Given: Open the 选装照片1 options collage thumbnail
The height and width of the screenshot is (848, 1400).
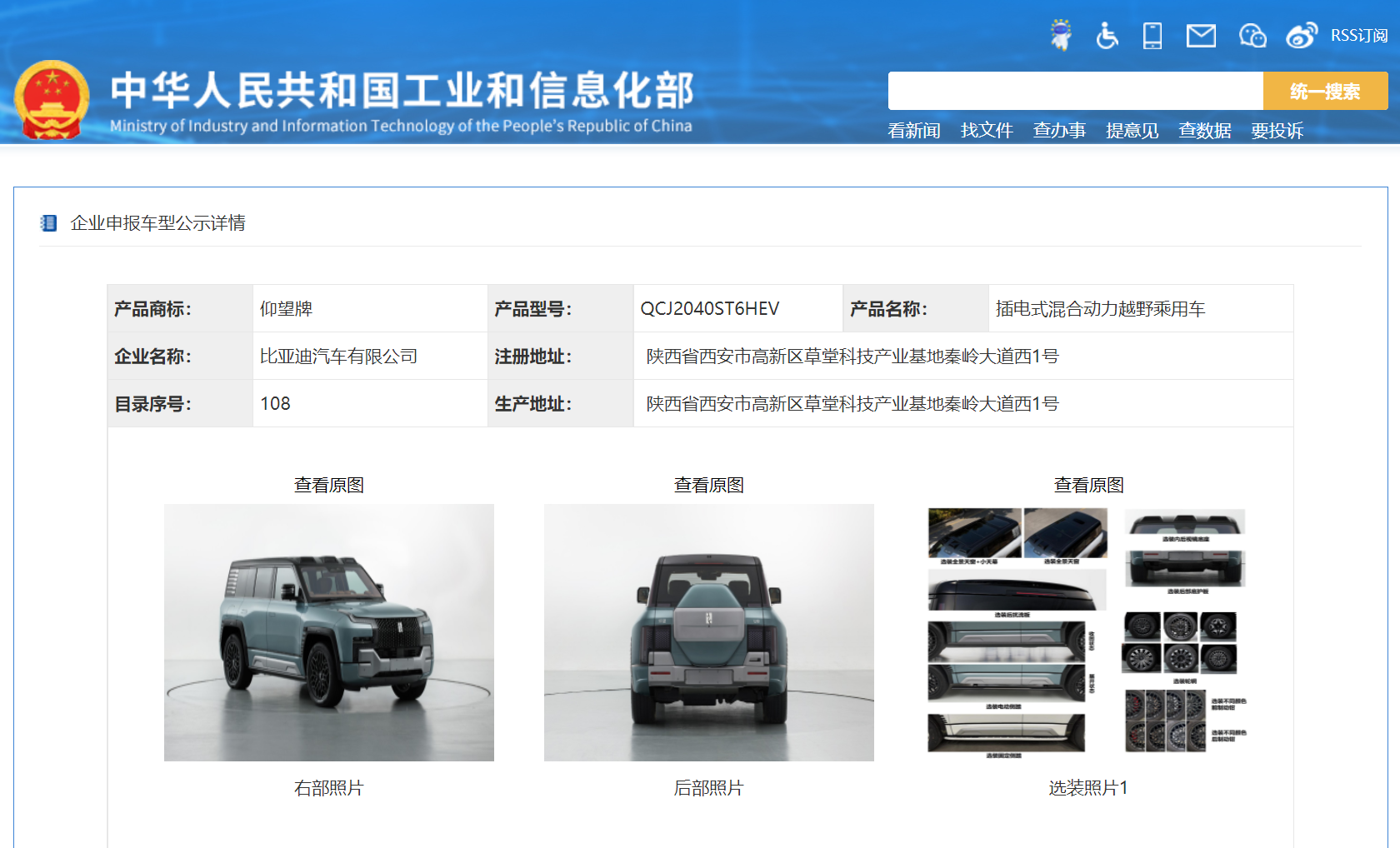Looking at the screenshot, I should [x=1087, y=632].
